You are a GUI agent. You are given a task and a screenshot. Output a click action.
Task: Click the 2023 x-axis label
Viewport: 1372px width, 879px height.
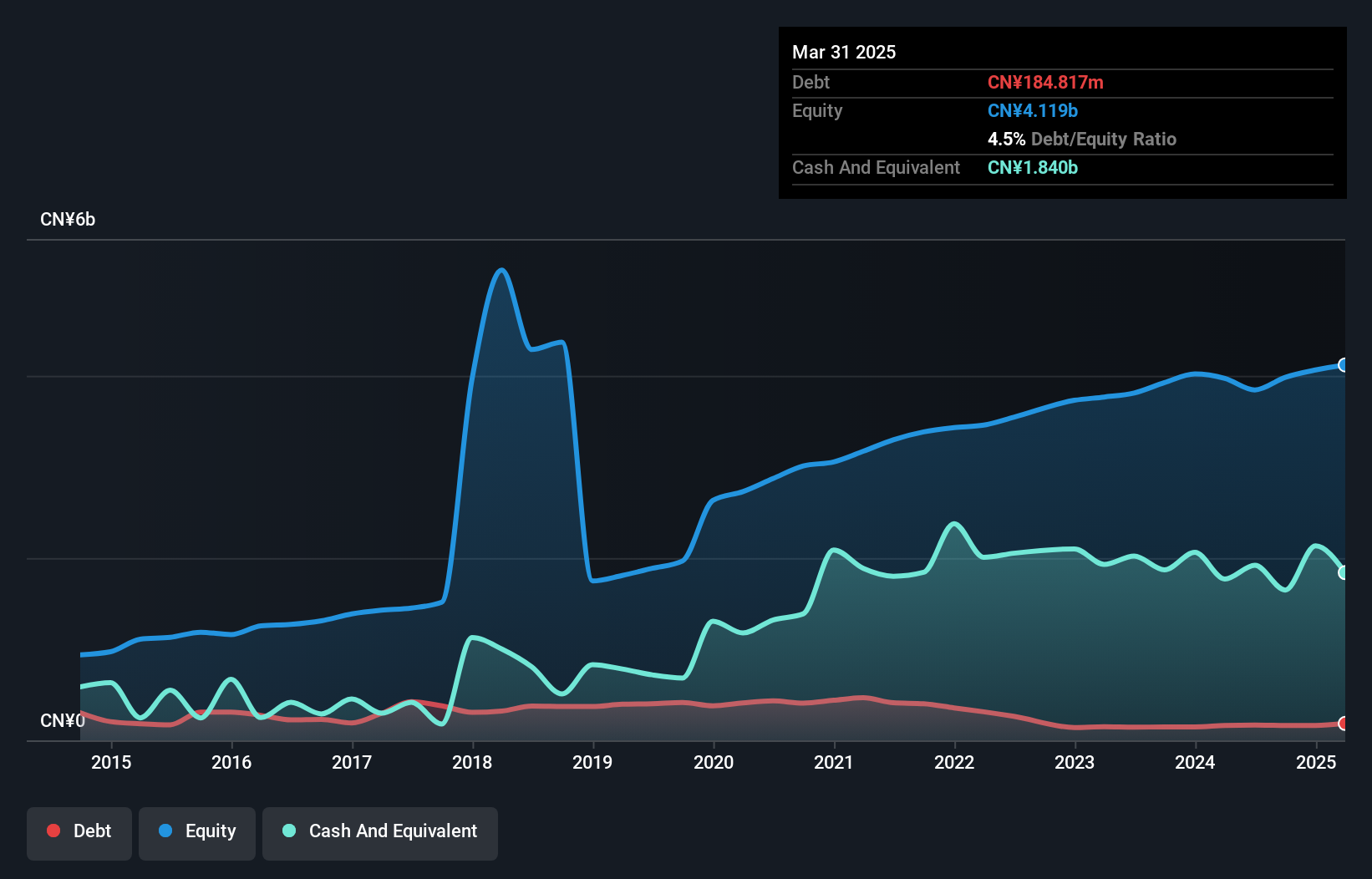coord(1075,762)
